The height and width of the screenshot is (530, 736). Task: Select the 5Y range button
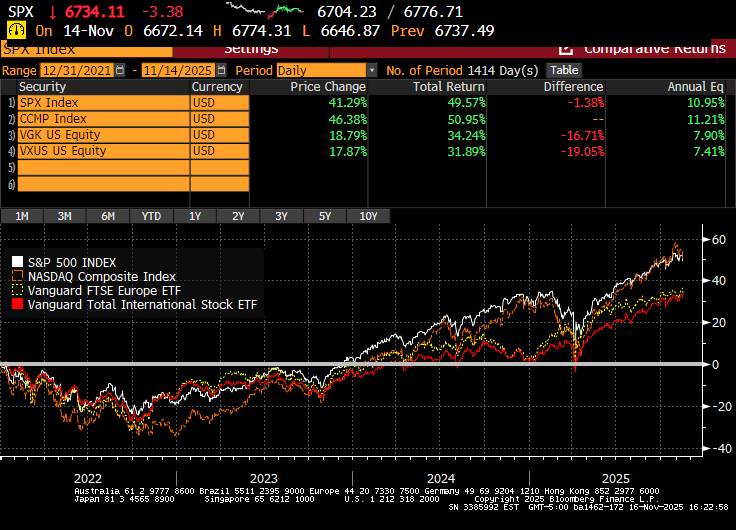pyautogui.click(x=325, y=216)
